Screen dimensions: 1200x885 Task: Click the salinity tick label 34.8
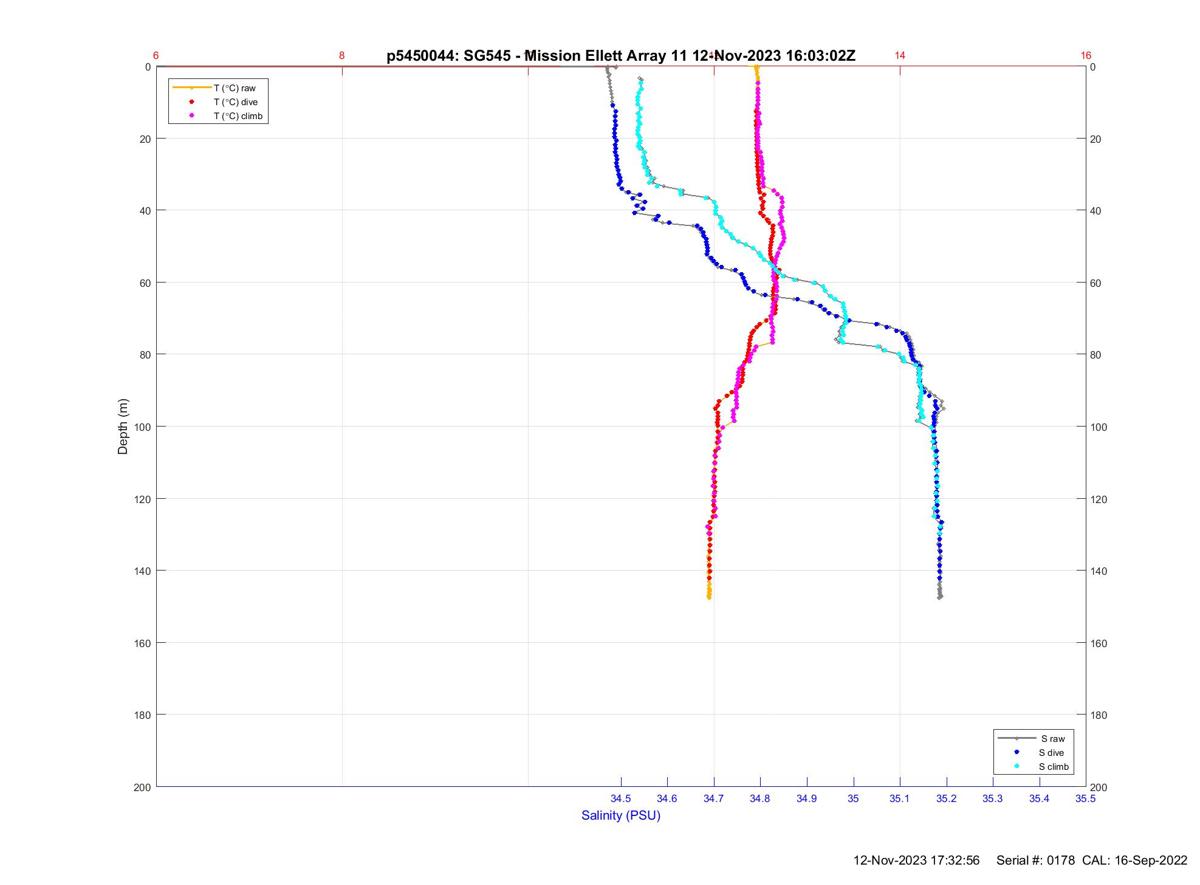pyautogui.click(x=760, y=799)
